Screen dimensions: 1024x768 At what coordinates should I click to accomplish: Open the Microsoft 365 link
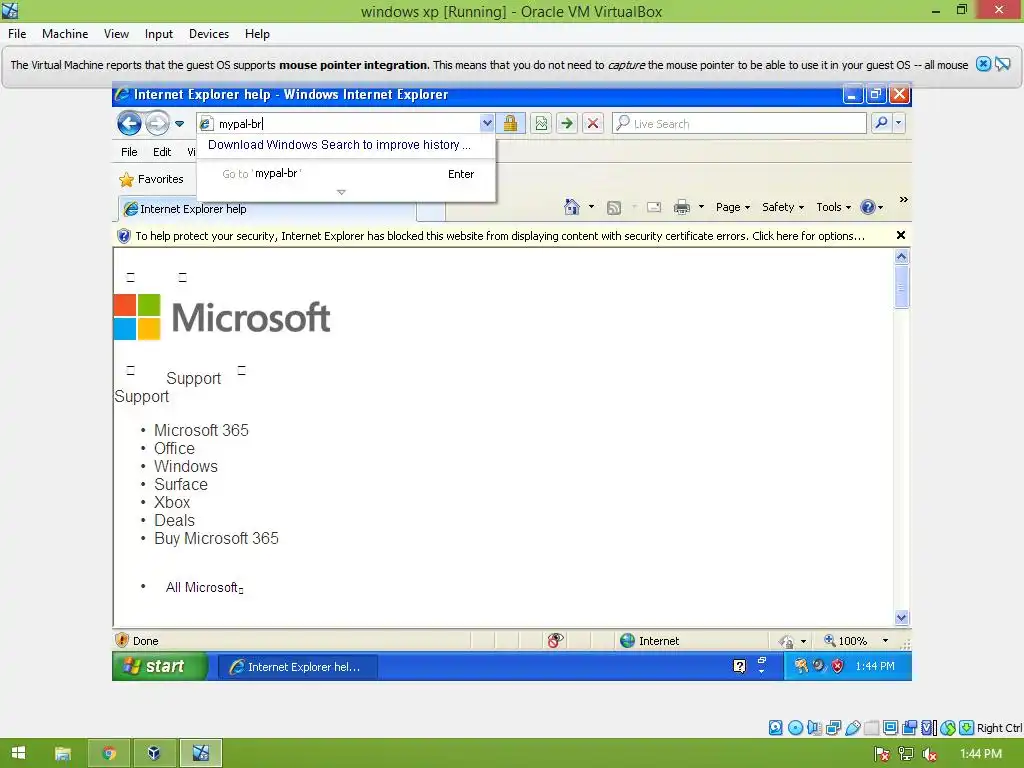pos(201,430)
